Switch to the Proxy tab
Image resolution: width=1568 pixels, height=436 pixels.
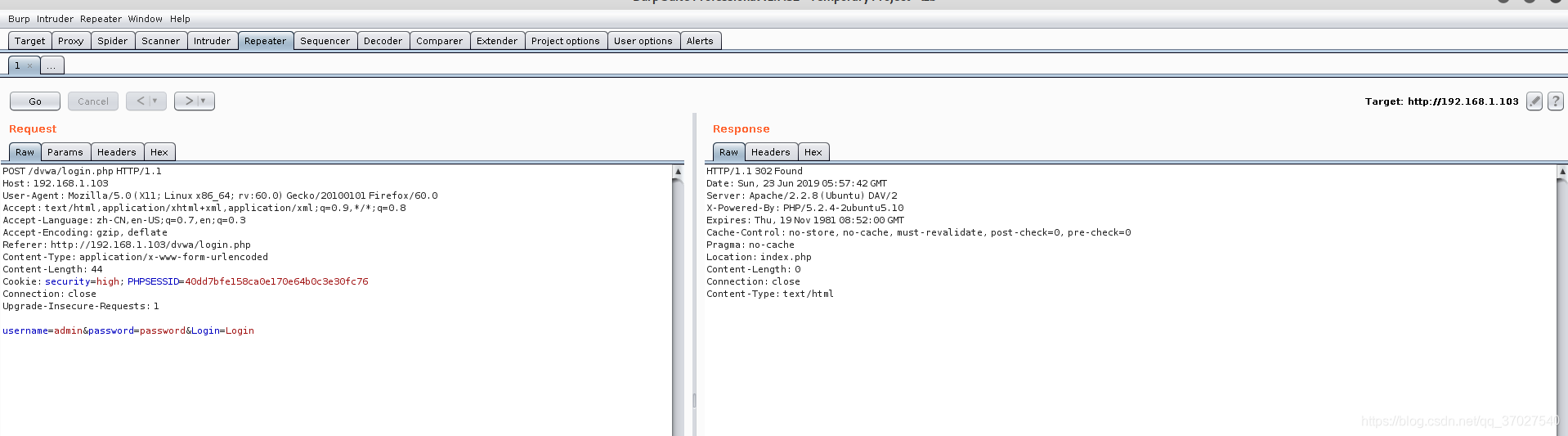click(71, 41)
